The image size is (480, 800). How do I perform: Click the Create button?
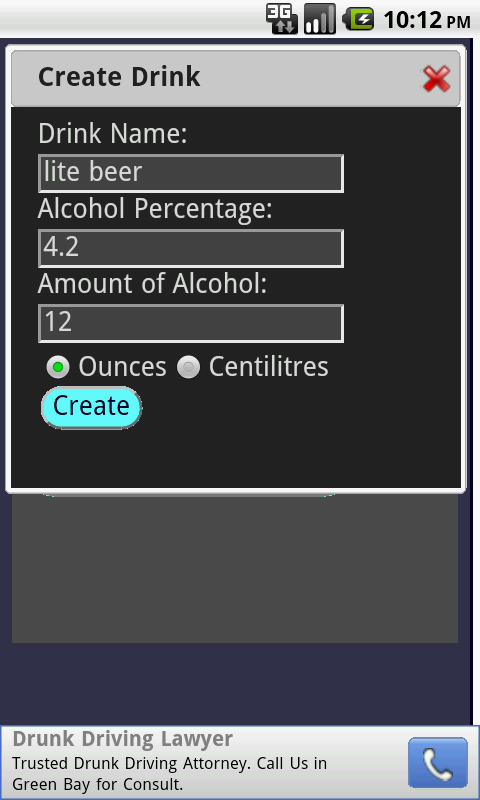click(91, 407)
